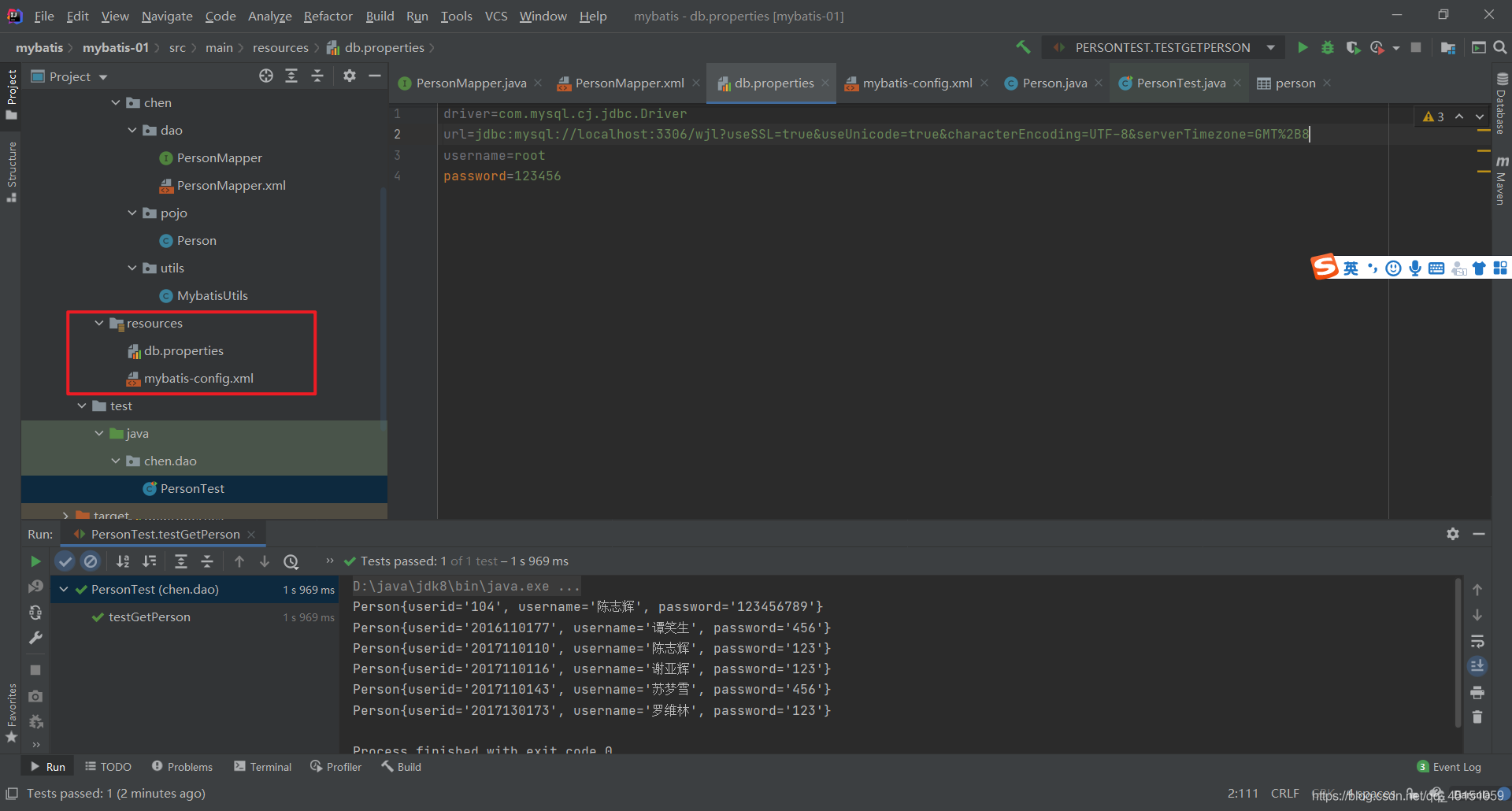Image resolution: width=1512 pixels, height=811 pixels.
Task: Expand all test results
Action: point(181,561)
